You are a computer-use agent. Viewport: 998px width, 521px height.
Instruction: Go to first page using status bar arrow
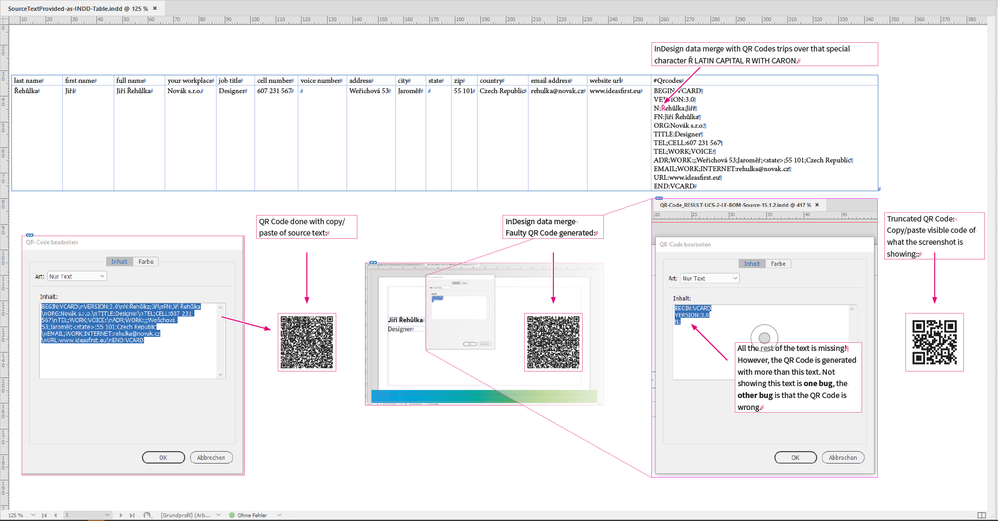tap(44, 515)
